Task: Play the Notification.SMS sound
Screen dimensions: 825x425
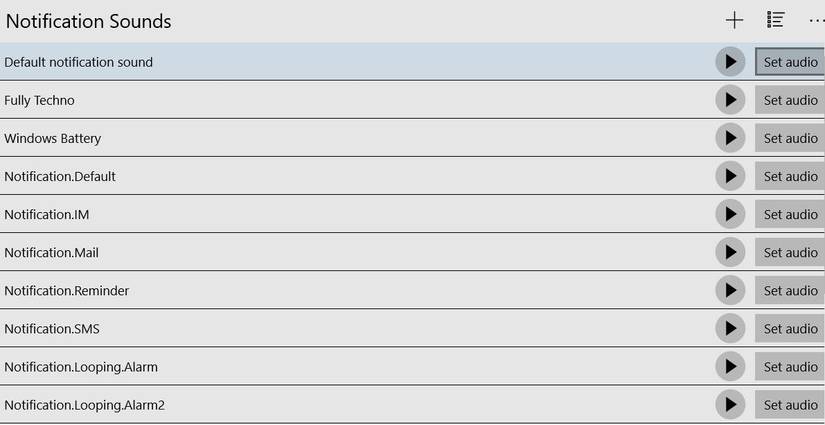Action: click(x=730, y=328)
